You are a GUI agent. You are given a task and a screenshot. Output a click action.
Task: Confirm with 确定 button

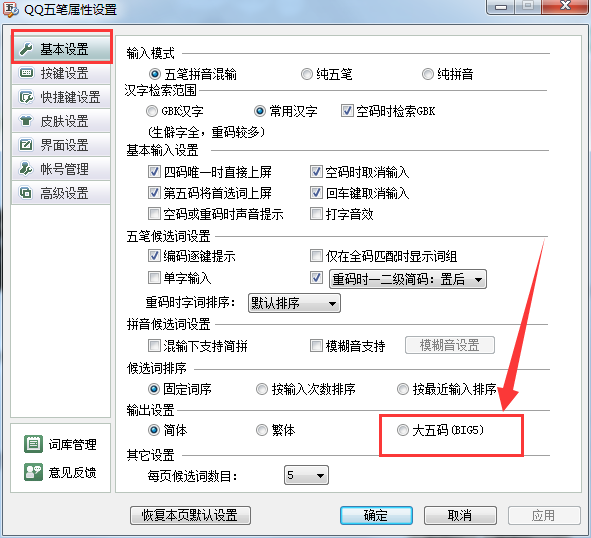[376, 515]
